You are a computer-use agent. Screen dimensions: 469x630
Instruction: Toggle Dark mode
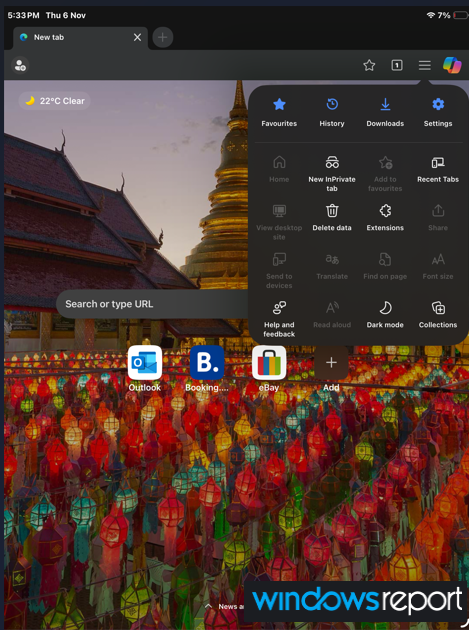[x=385, y=315]
